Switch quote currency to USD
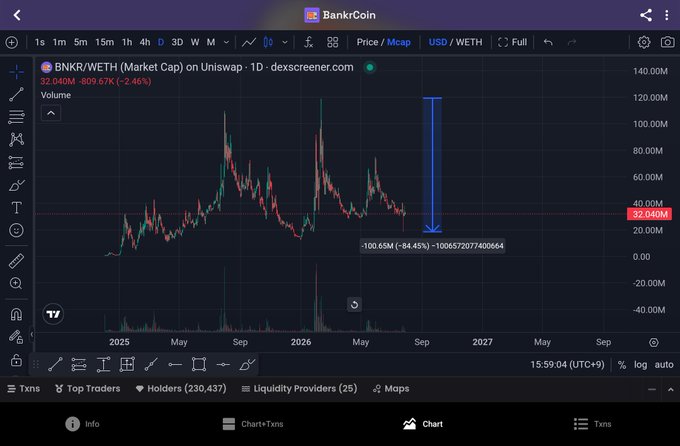Screen dimensions: 680x446 click(x=438, y=42)
